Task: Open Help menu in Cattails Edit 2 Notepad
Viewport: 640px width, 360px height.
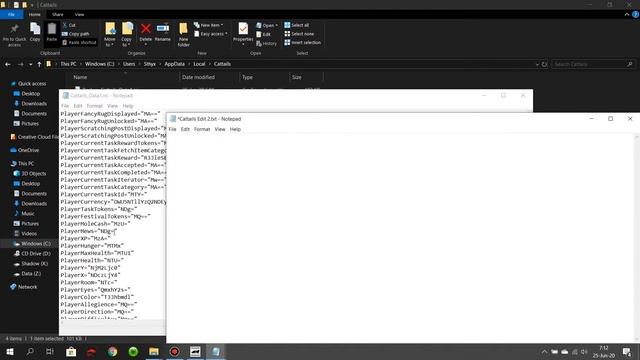Action: (x=235, y=129)
